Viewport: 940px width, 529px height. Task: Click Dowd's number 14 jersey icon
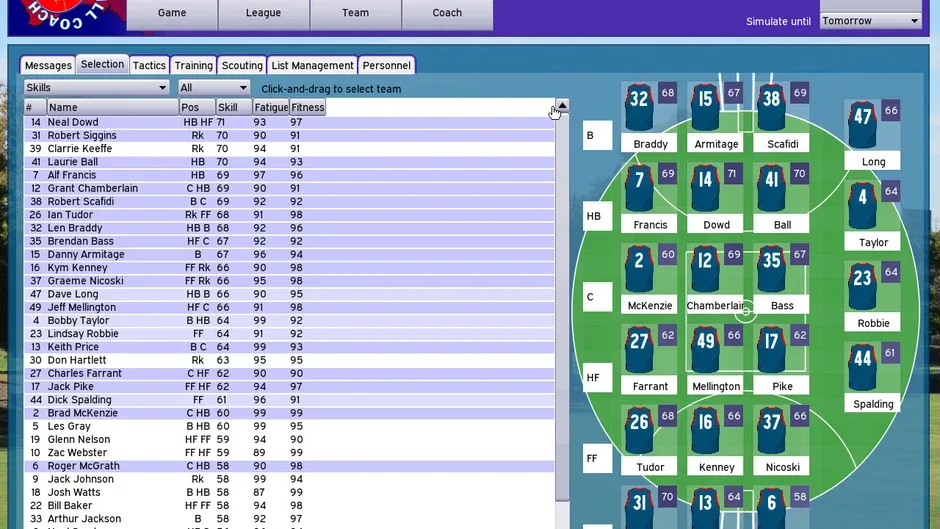coord(705,188)
